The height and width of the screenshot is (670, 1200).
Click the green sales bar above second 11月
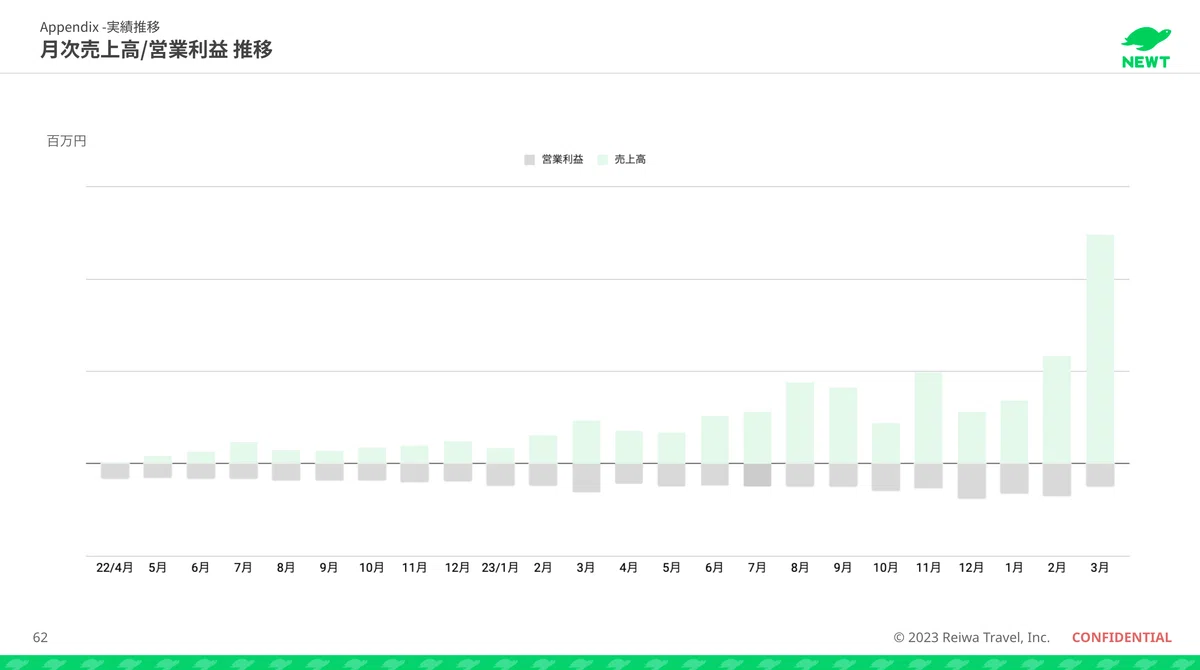pyautogui.click(x=928, y=418)
